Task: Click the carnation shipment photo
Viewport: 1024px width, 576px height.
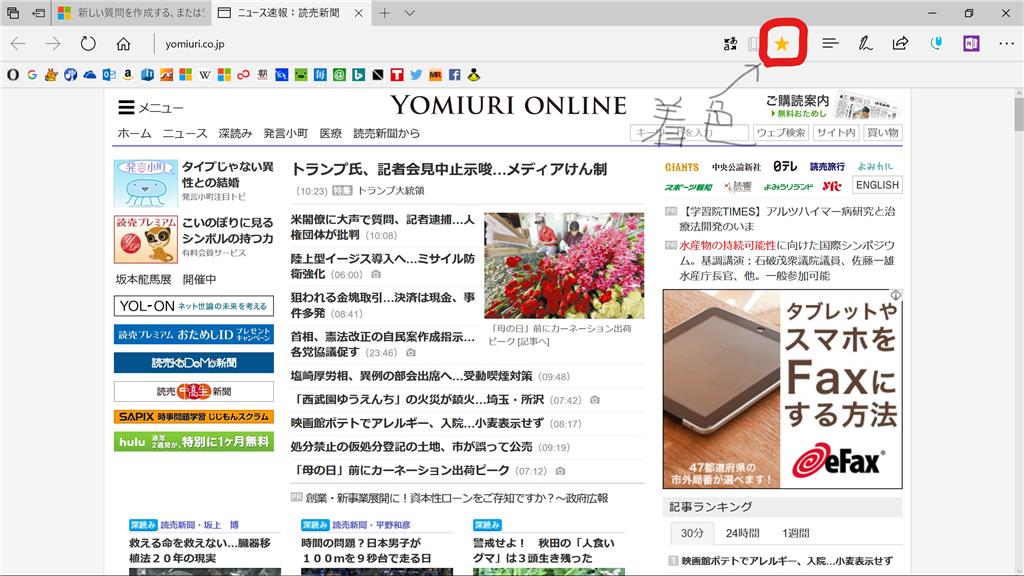Action: click(x=564, y=266)
